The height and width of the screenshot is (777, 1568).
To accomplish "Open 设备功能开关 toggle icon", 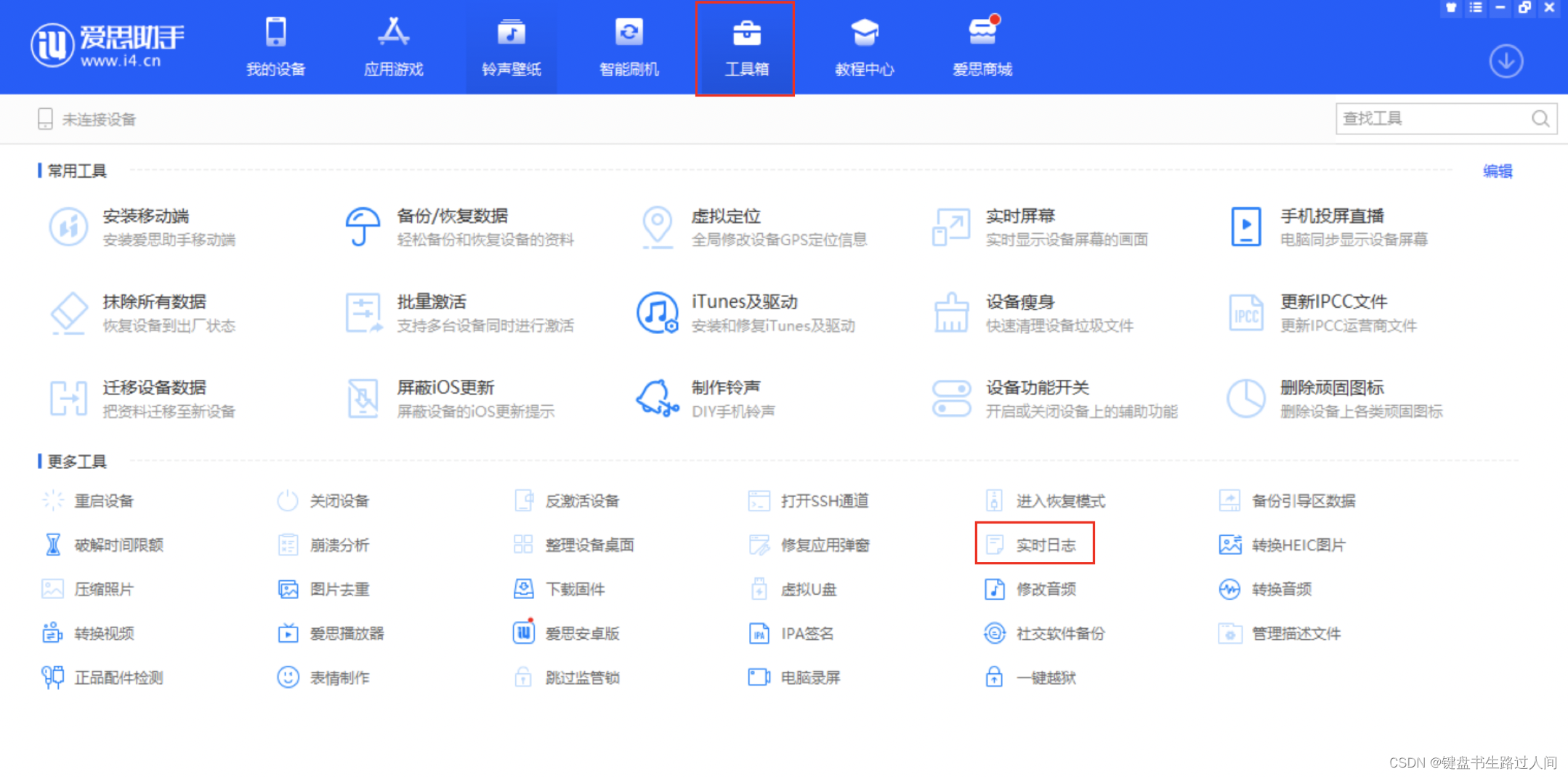I will (951, 399).
